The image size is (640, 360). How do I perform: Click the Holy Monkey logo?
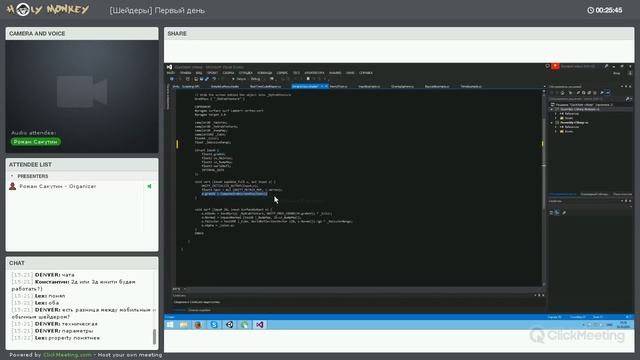tap(48, 10)
